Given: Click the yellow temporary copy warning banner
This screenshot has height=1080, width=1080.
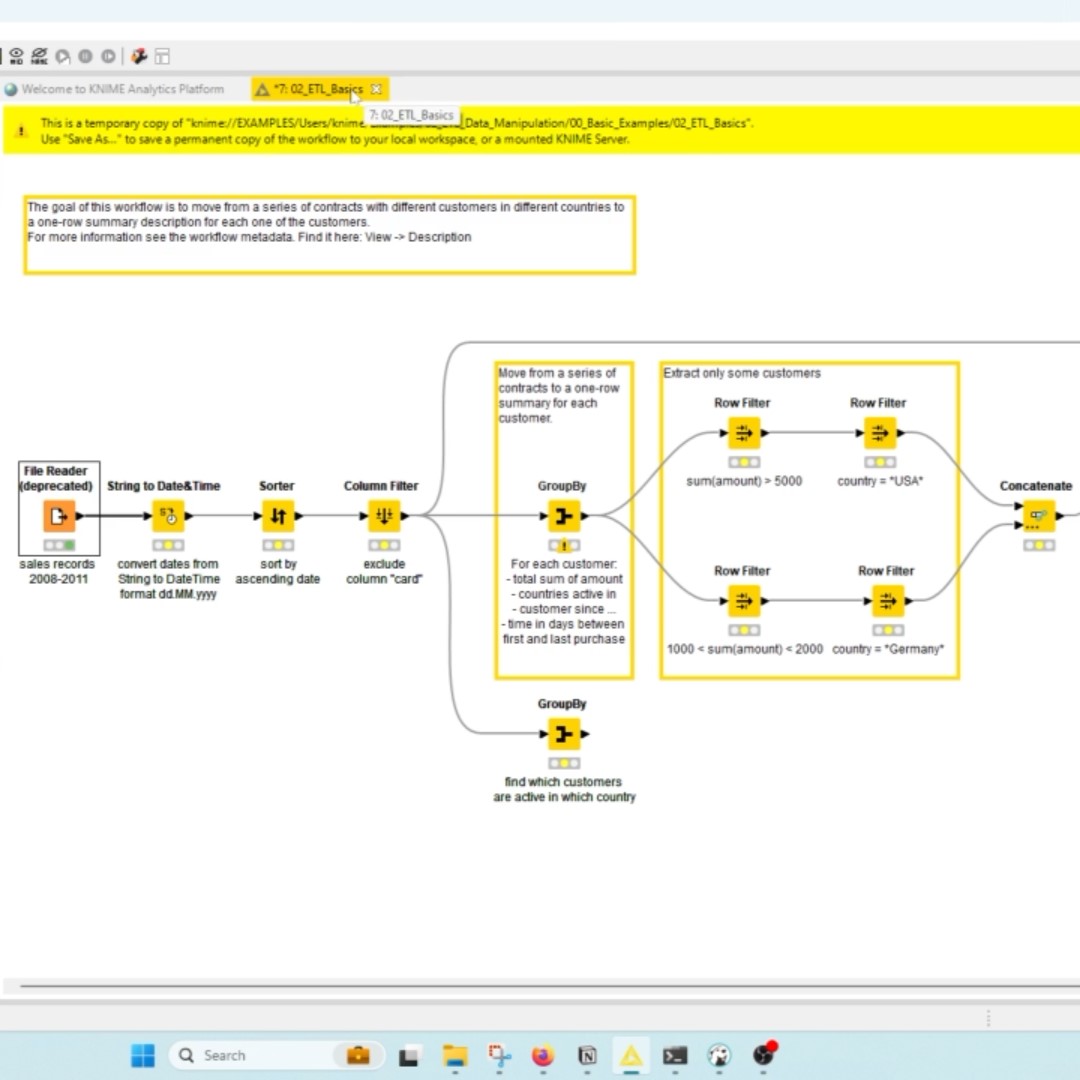Looking at the screenshot, I should pos(400,132).
